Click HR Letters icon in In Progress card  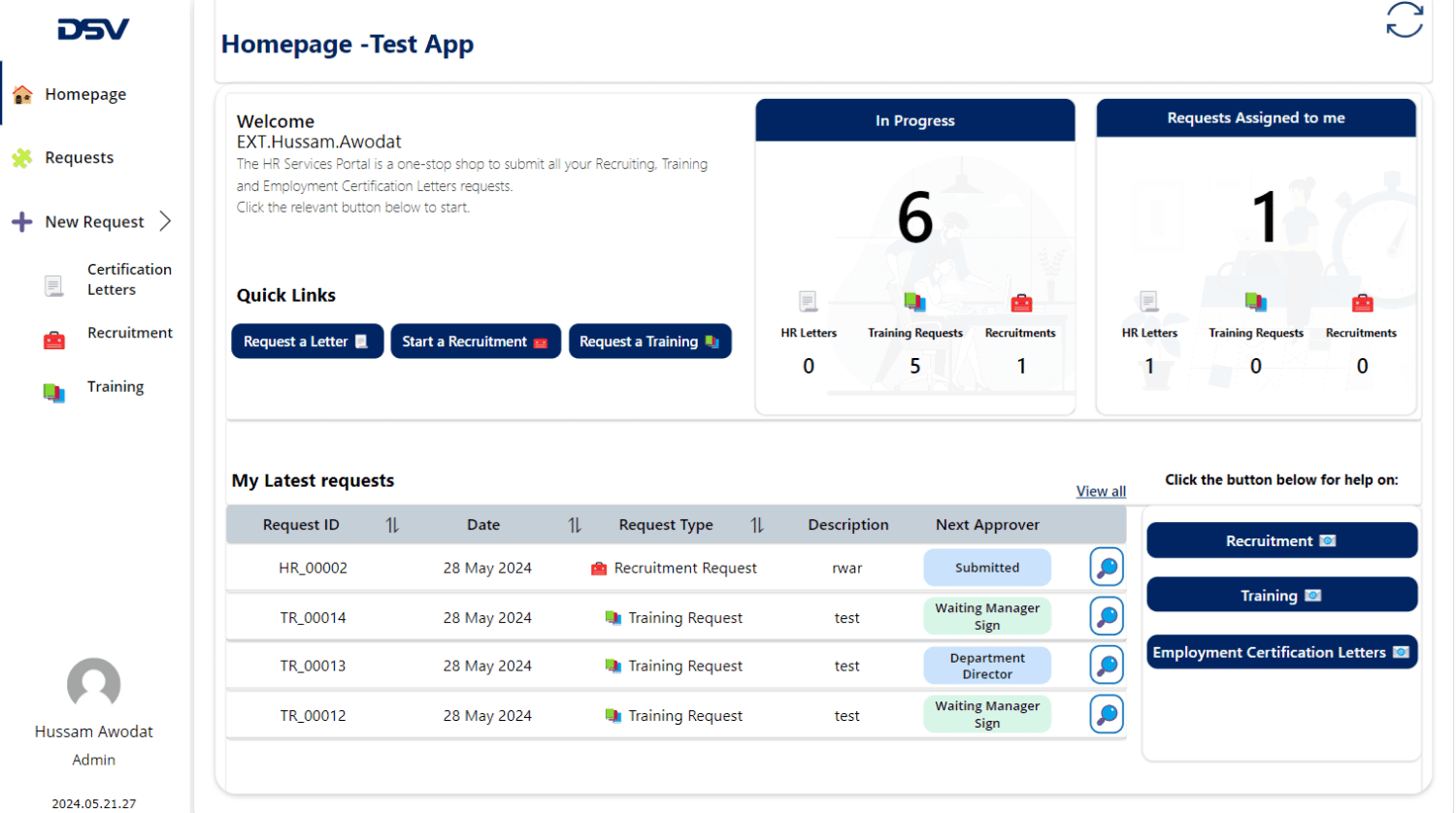tap(809, 302)
